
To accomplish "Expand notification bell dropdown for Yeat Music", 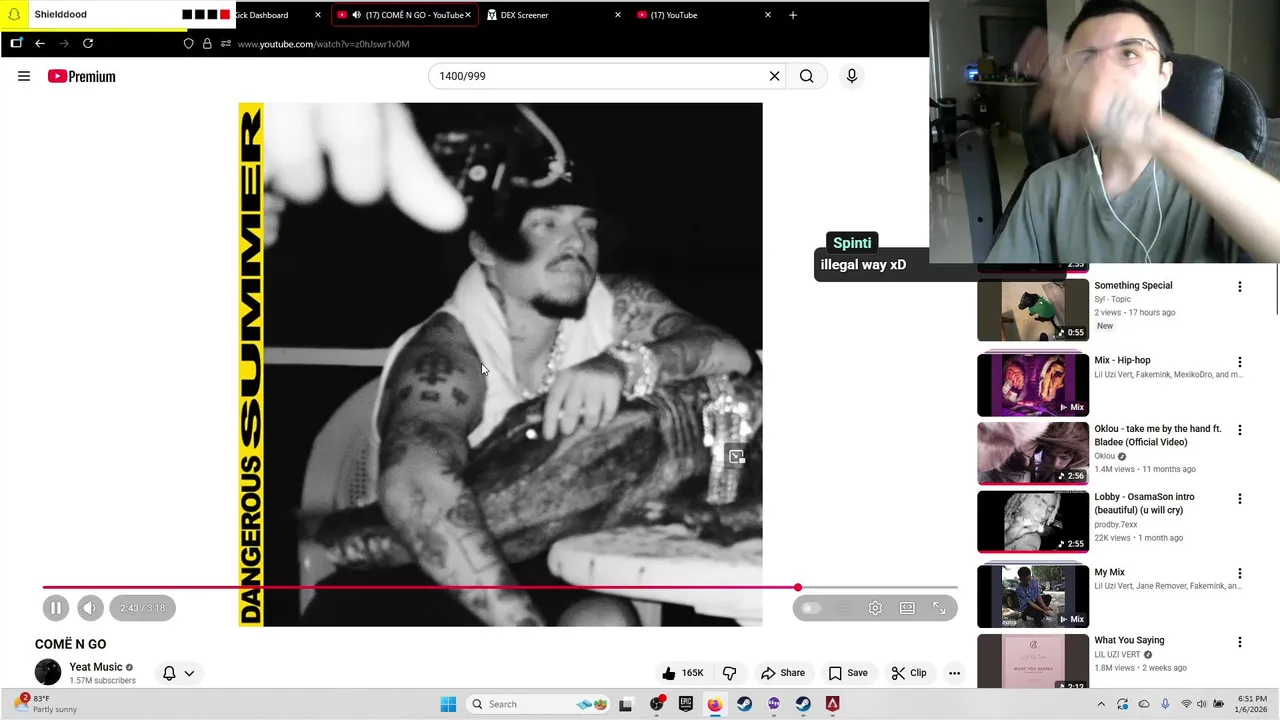I will pos(178,673).
